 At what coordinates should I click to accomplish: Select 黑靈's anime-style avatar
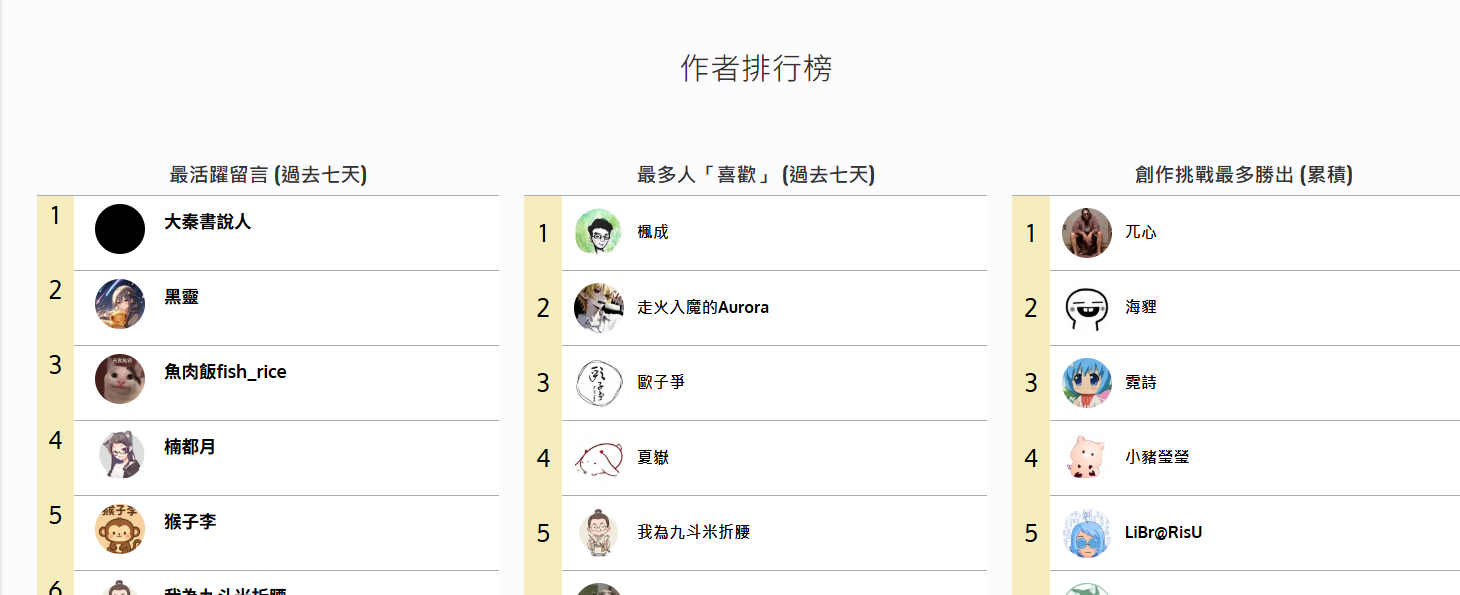click(120, 304)
